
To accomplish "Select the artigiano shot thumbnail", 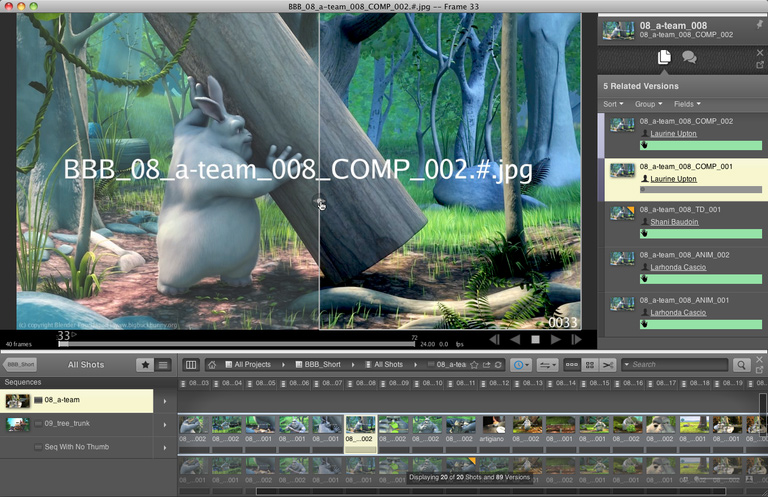I will point(494,425).
